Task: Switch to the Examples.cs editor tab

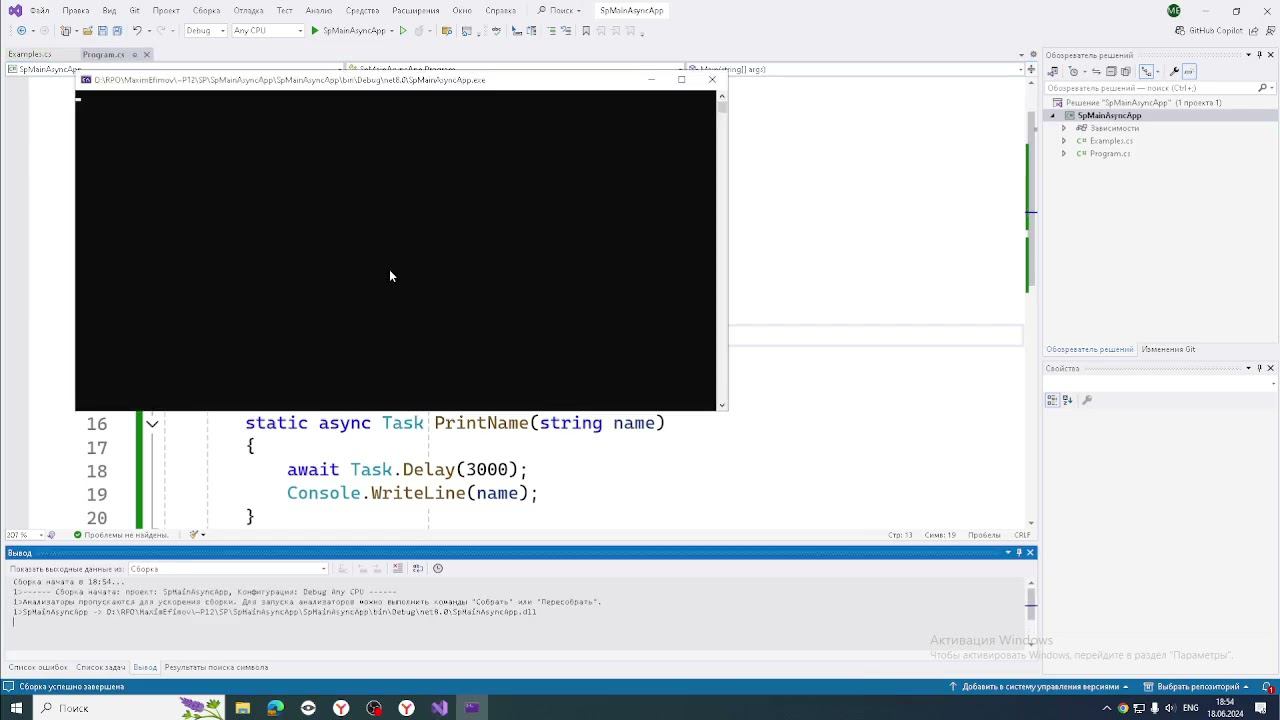Action: coord(30,55)
